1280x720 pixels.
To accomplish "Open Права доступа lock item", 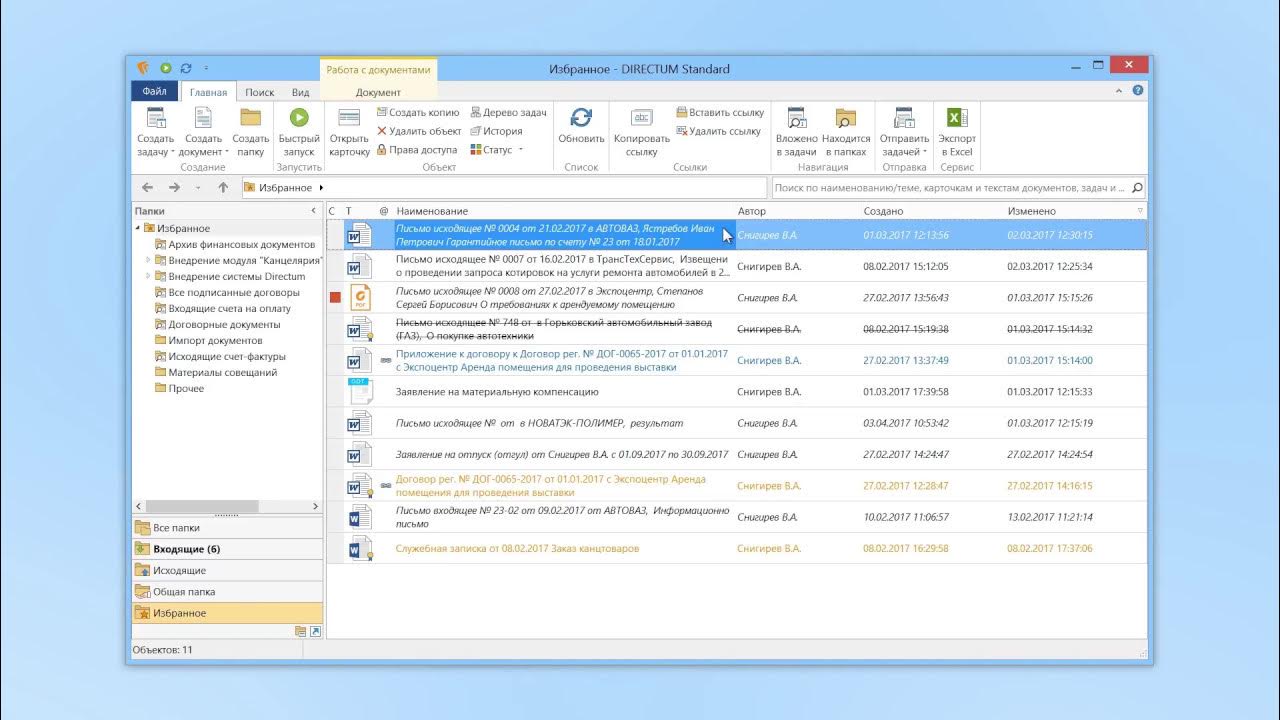I will click(416, 150).
